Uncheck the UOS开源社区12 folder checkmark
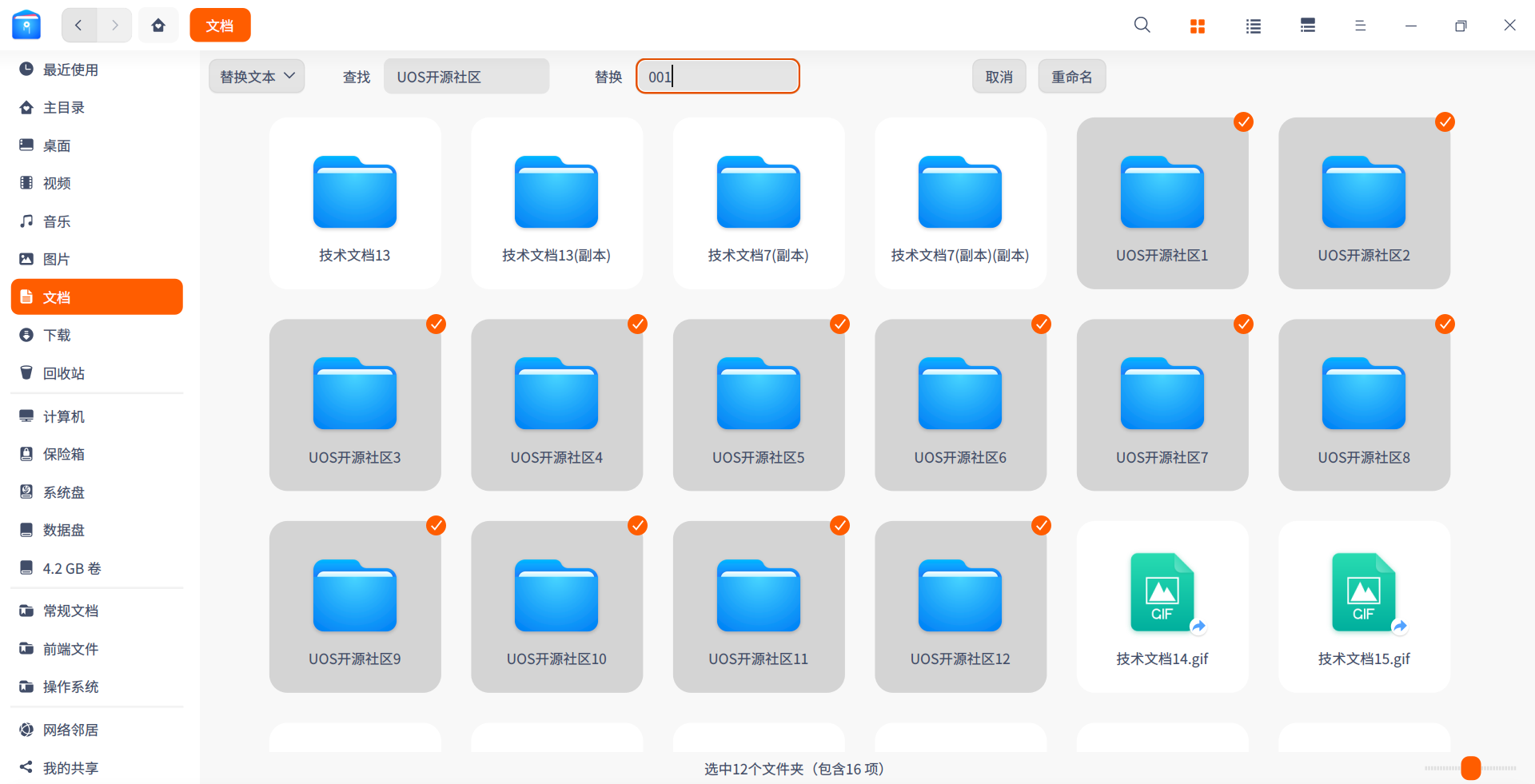 pos(1041,525)
